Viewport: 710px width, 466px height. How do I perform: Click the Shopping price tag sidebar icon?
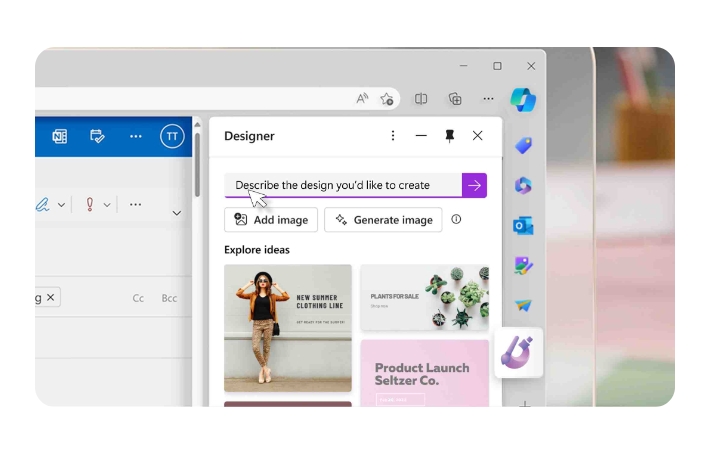(522, 146)
